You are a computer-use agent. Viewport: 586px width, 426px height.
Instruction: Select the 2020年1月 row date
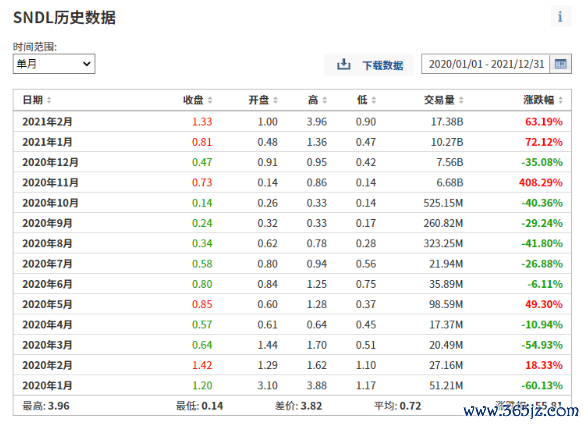point(47,385)
